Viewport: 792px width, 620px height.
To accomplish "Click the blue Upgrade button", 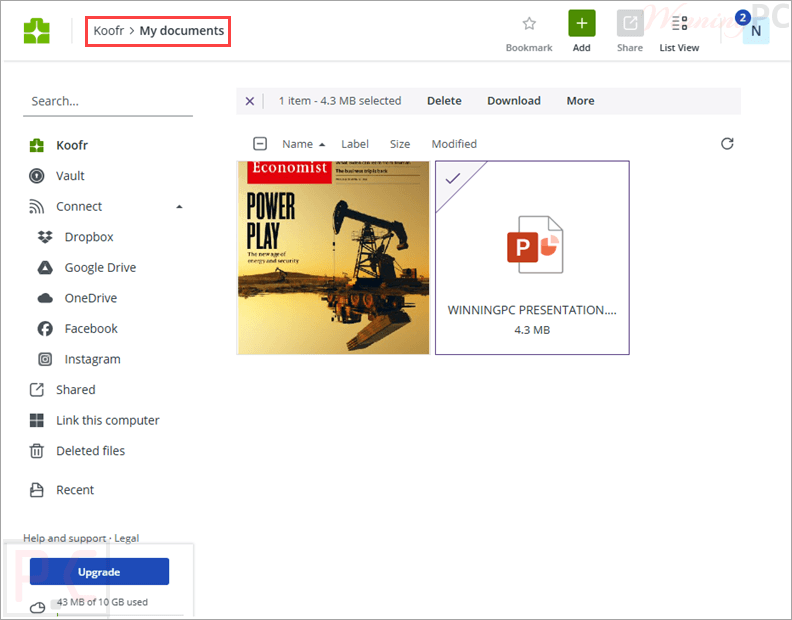I will click(x=99, y=571).
